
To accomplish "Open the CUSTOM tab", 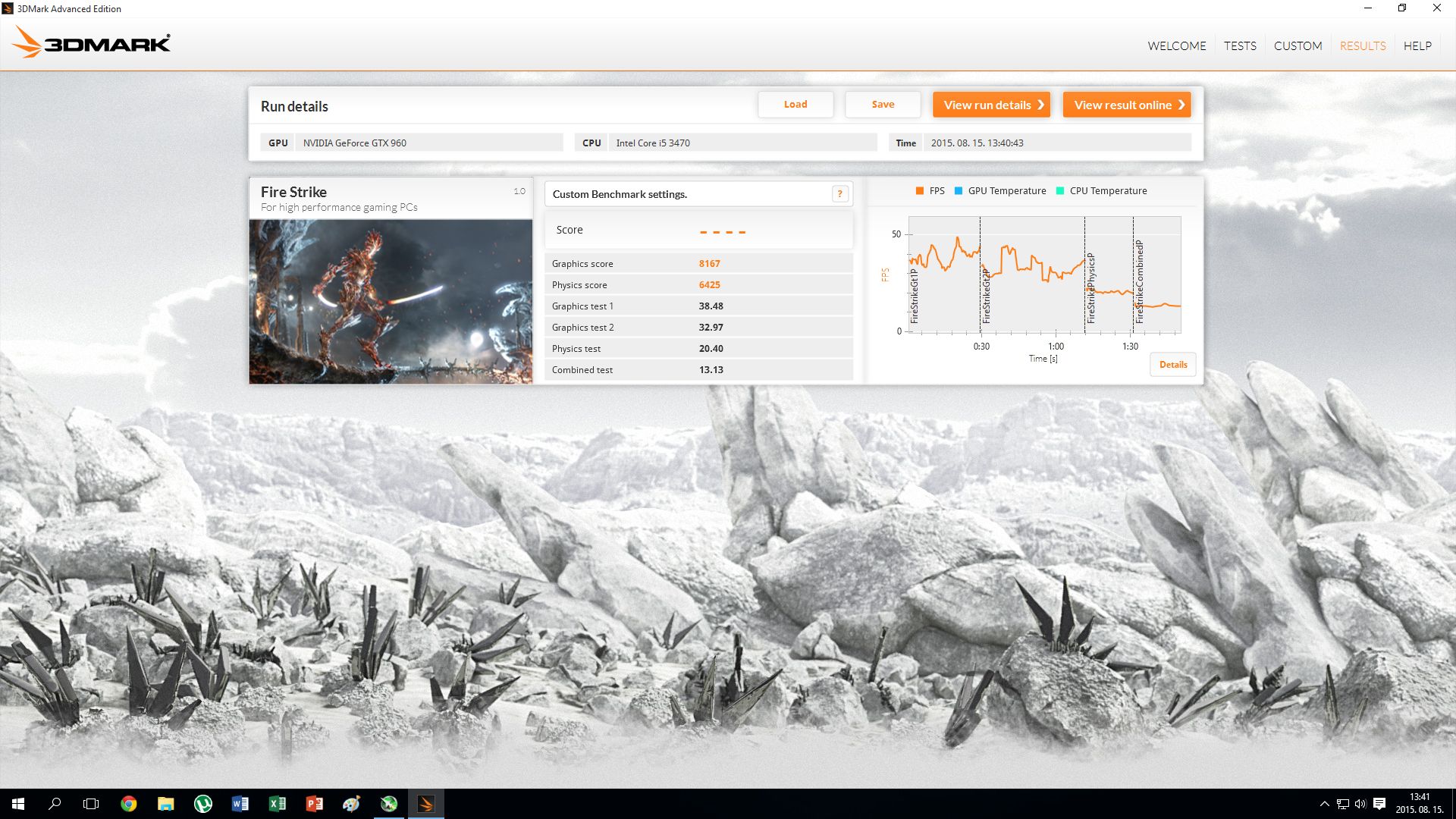I will coord(1298,46).
